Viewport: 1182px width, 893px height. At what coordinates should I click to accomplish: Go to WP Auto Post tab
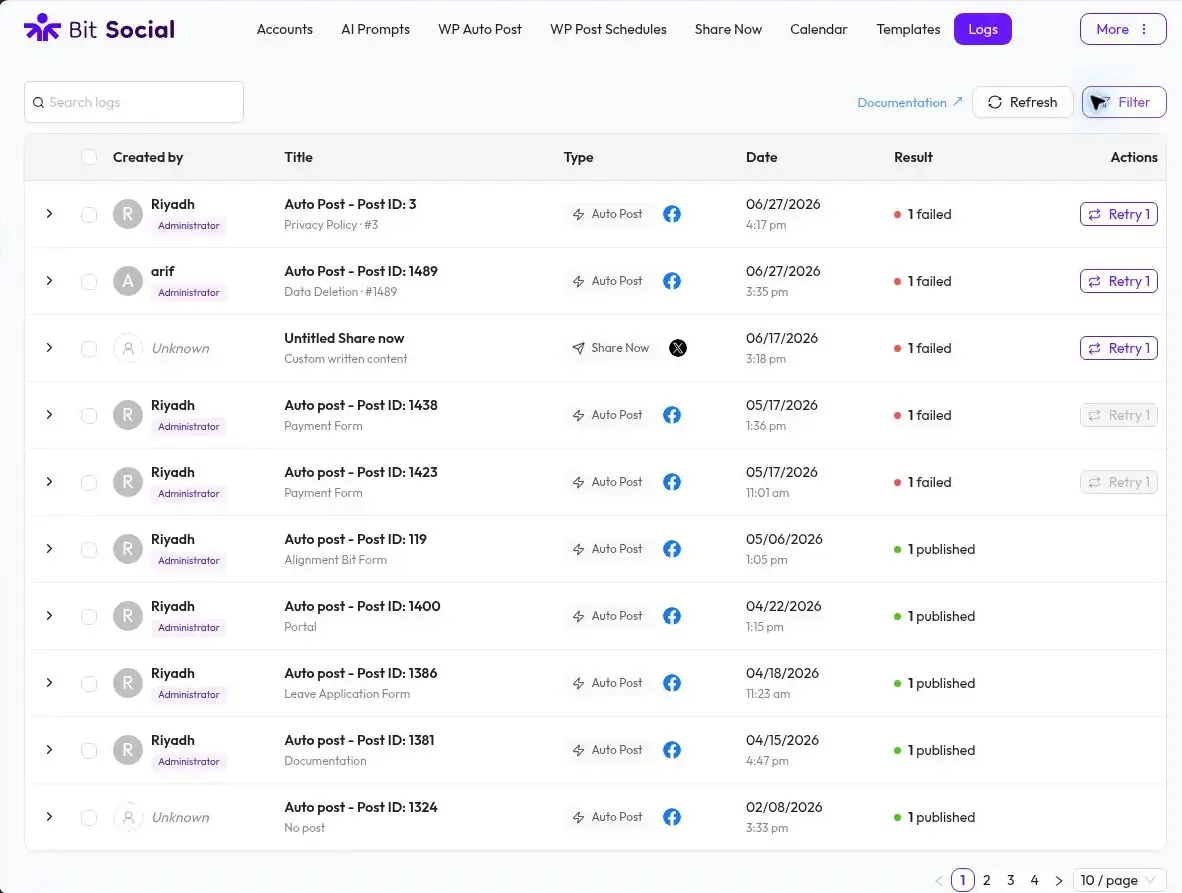point(479,29)
